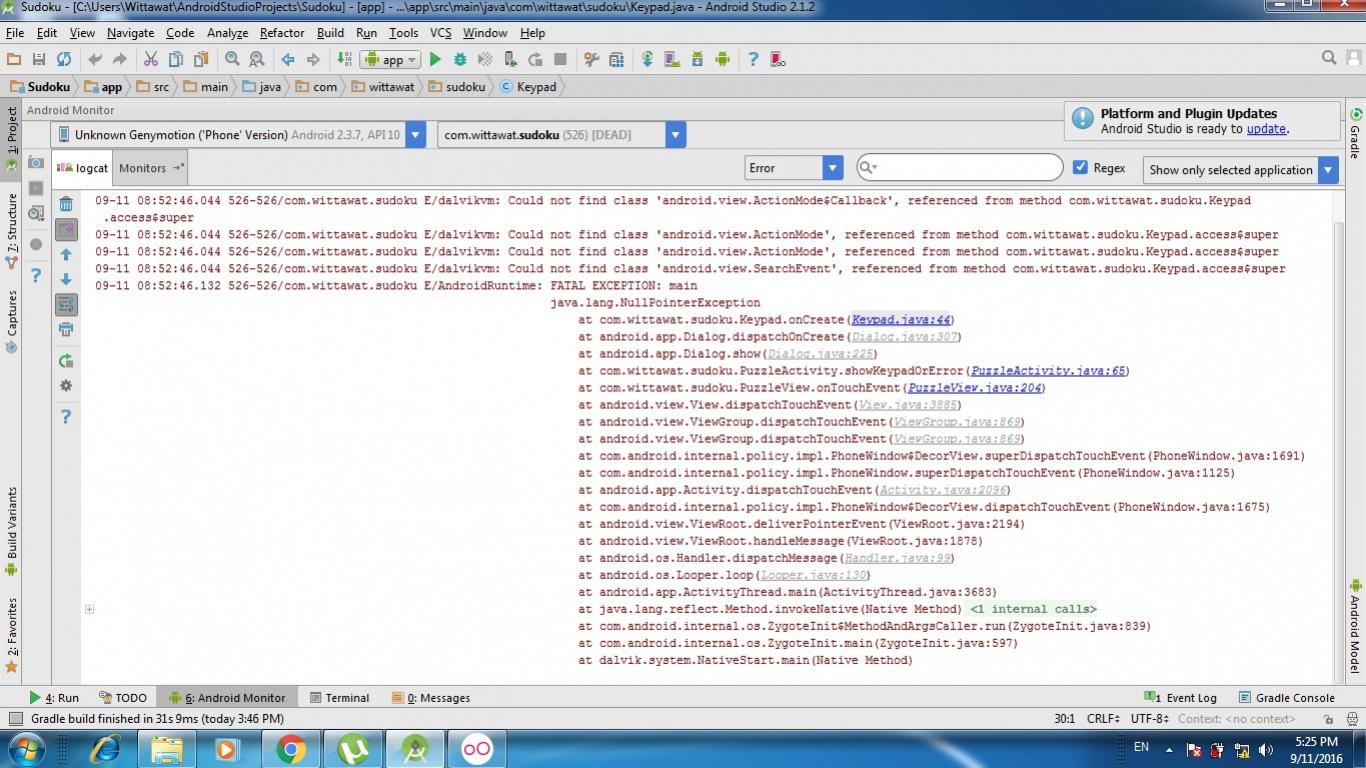Open the VCS menu
1366x768 pixels.
point(441,33)
